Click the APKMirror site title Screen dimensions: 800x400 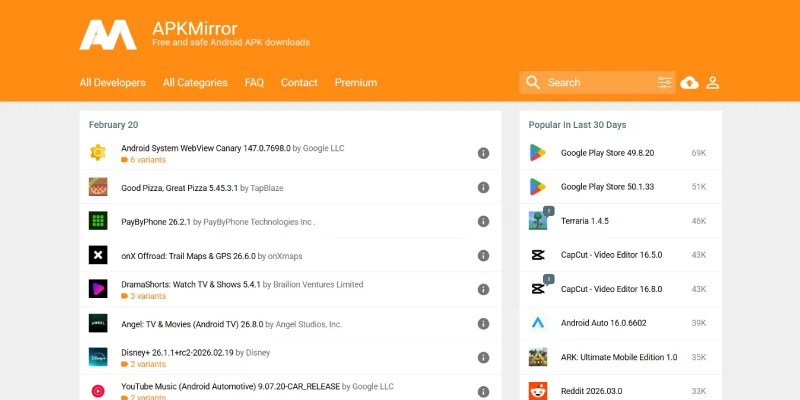point(195,29)
